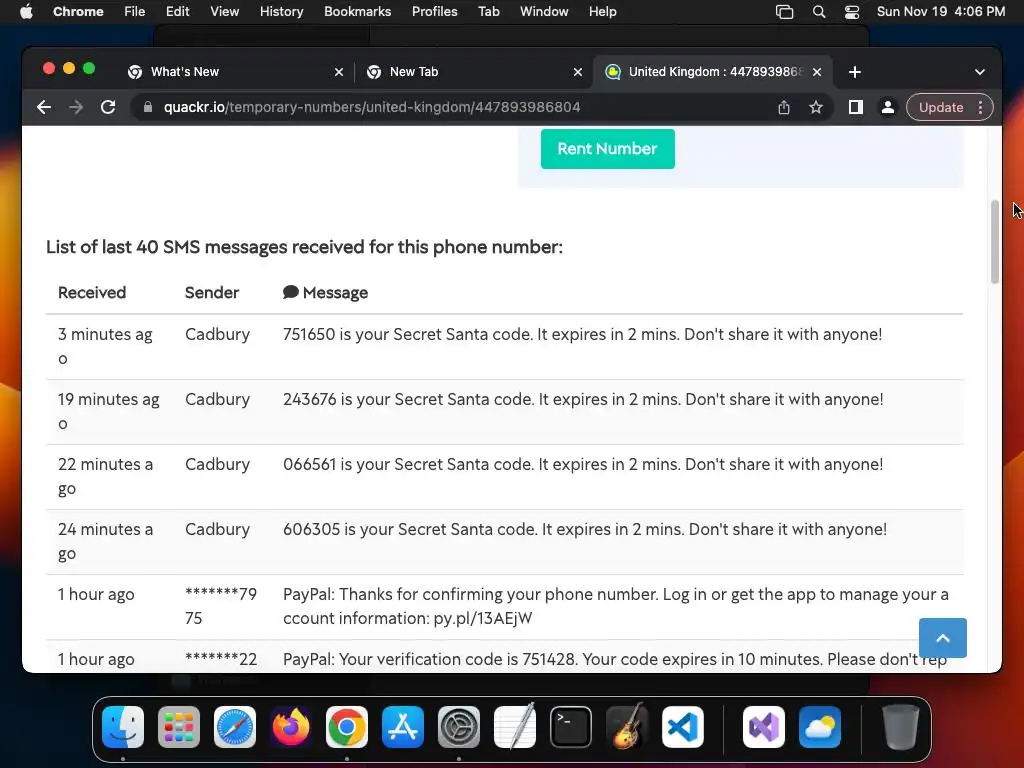Click the PayPal py.pl/13AEjW message

616,606
